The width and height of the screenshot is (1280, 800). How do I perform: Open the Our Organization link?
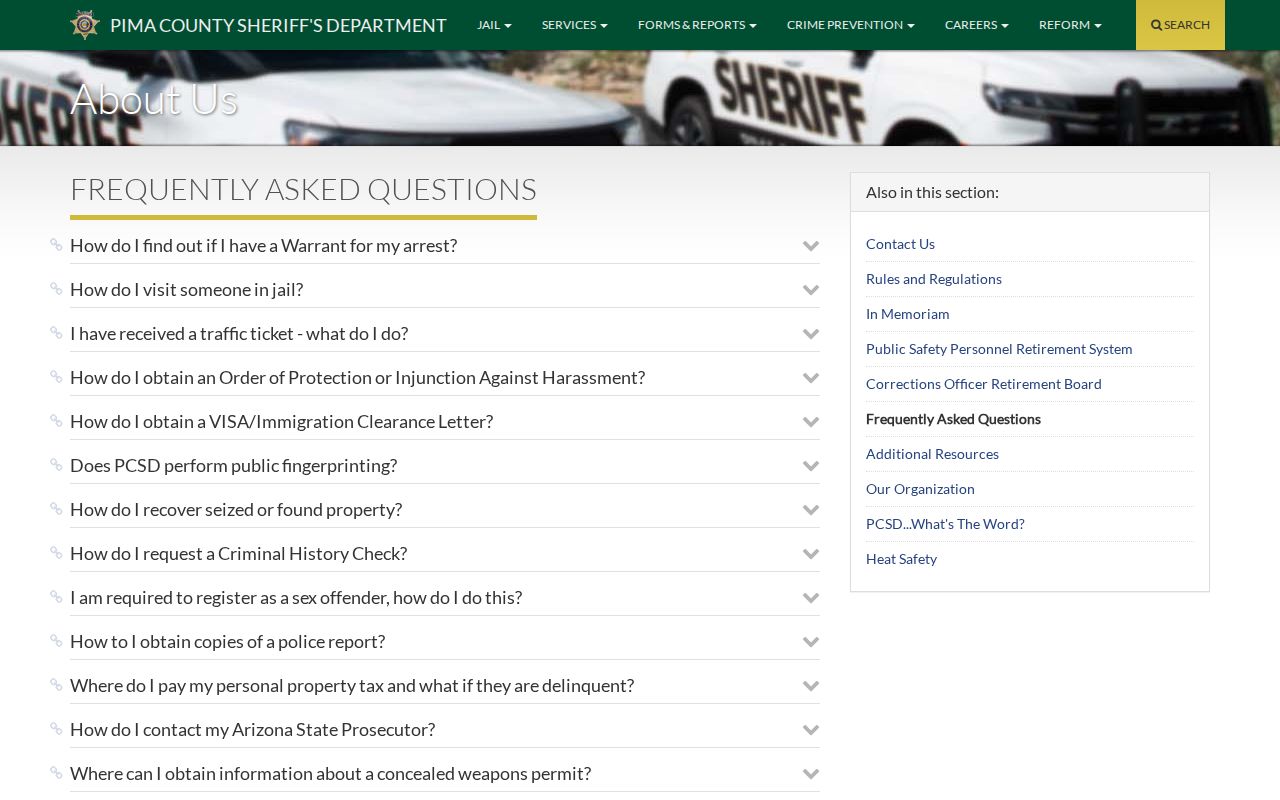(x=920, y=489)
